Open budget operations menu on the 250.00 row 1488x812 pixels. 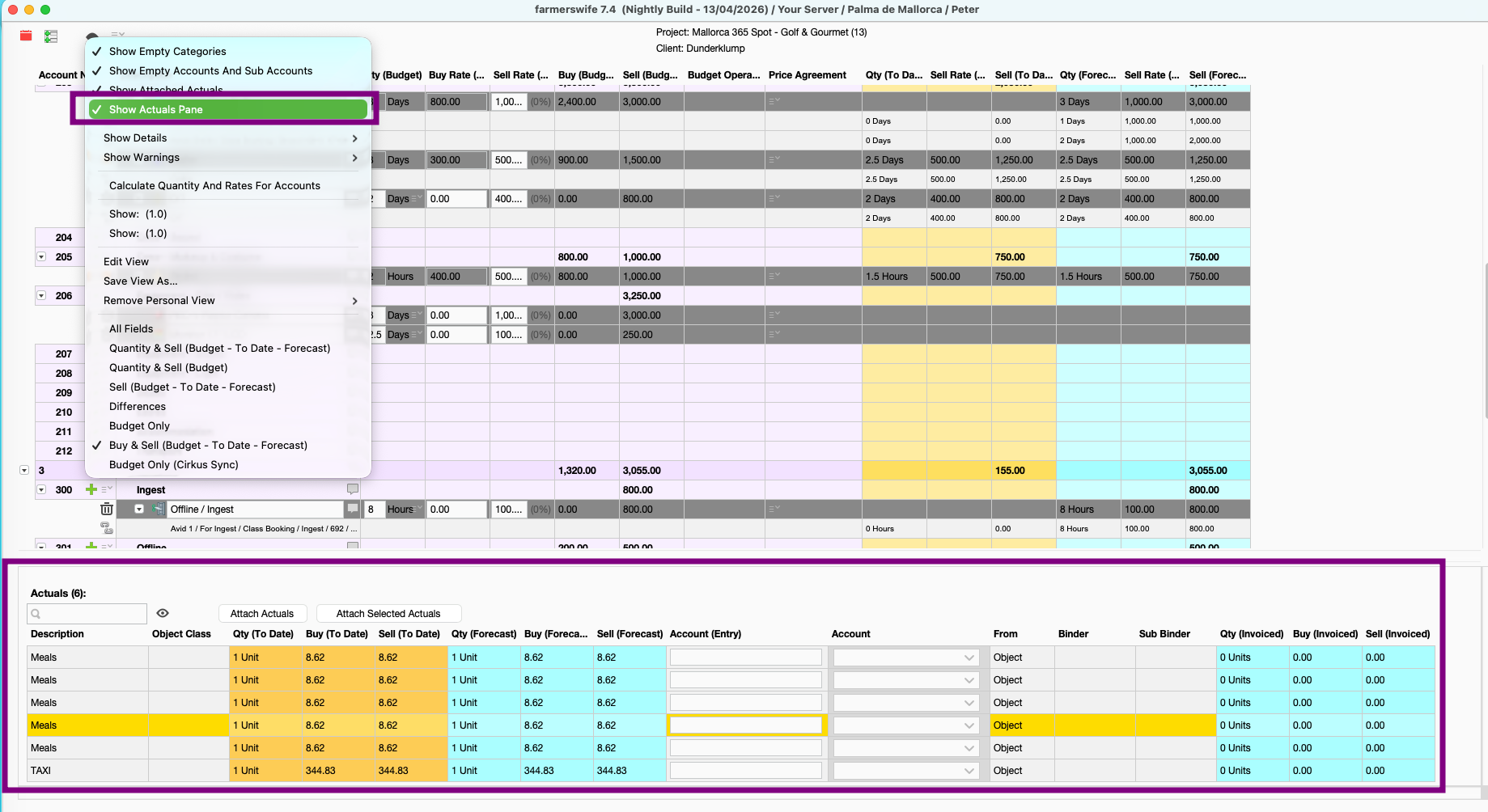tap(774, 334)
